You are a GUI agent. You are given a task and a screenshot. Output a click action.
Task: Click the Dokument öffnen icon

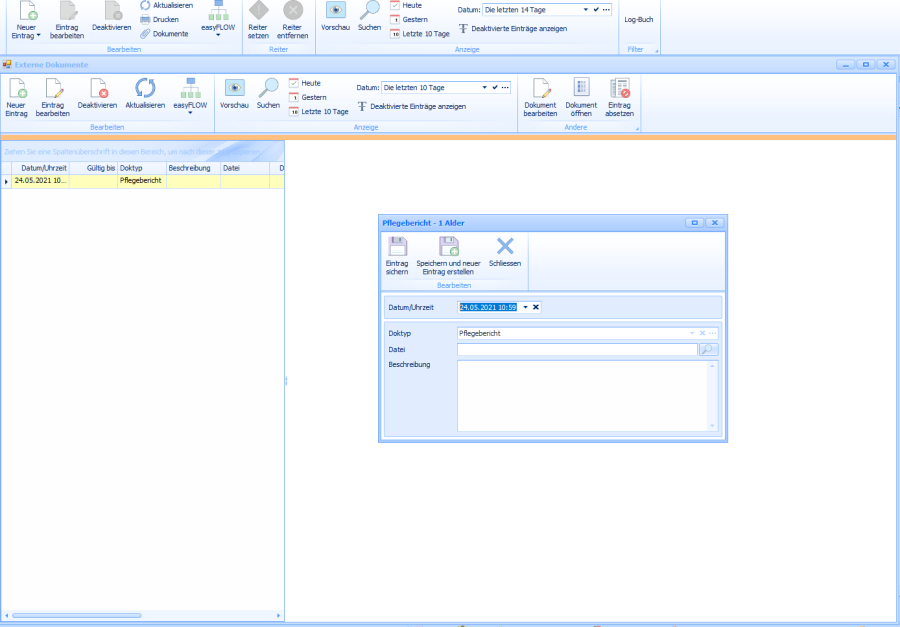(581, 91)
